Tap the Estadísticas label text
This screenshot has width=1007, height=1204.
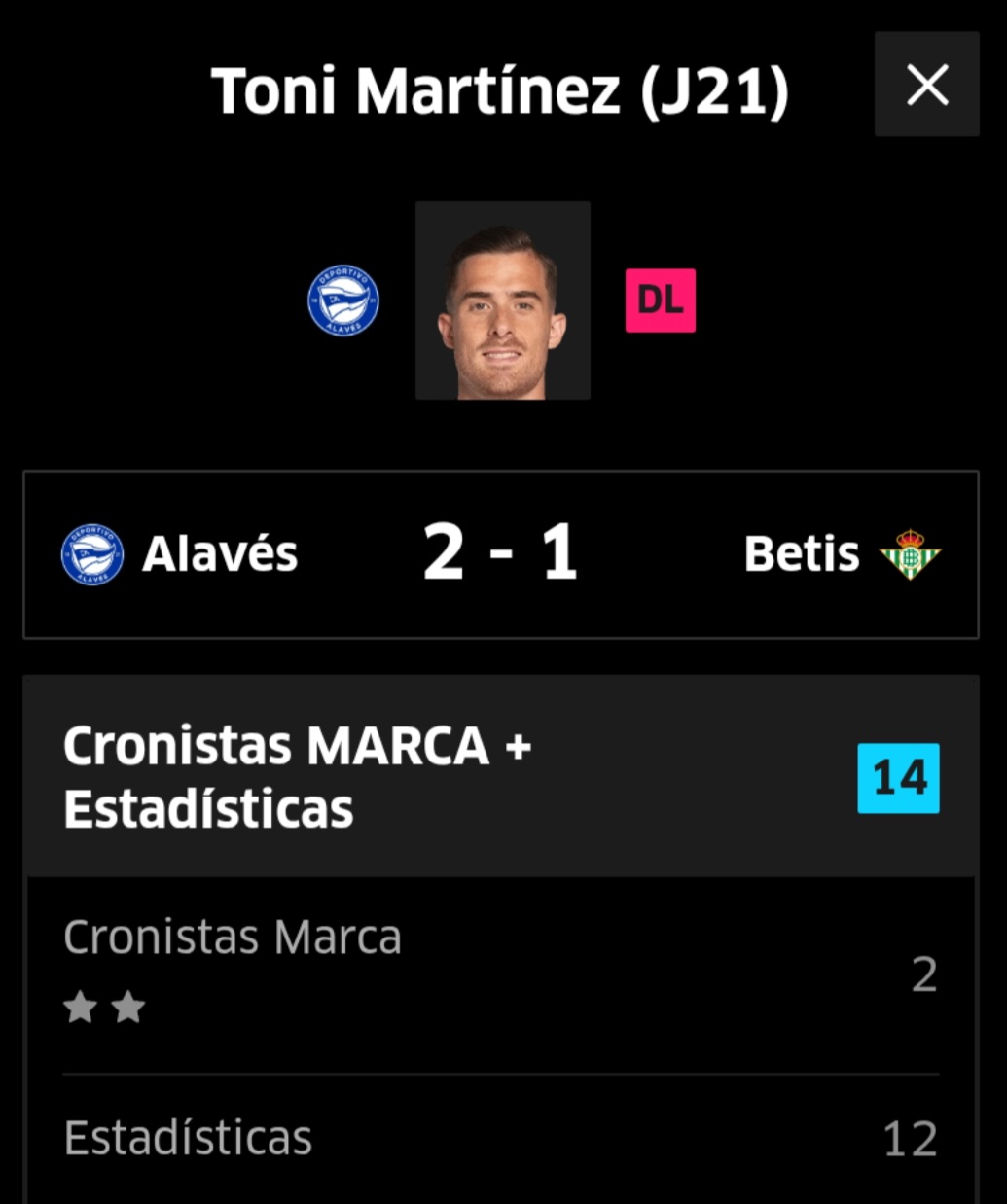pos(188,1138)
